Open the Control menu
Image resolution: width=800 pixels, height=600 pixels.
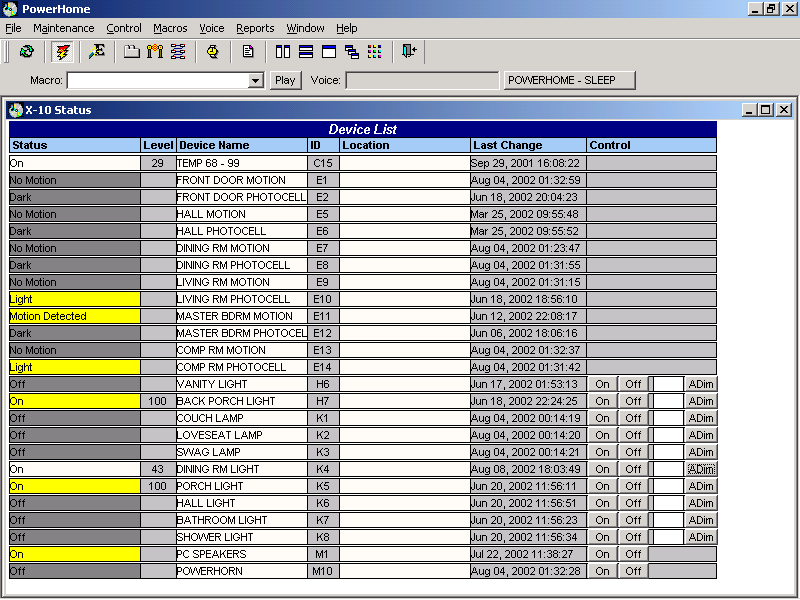click(x=123, y=29)
